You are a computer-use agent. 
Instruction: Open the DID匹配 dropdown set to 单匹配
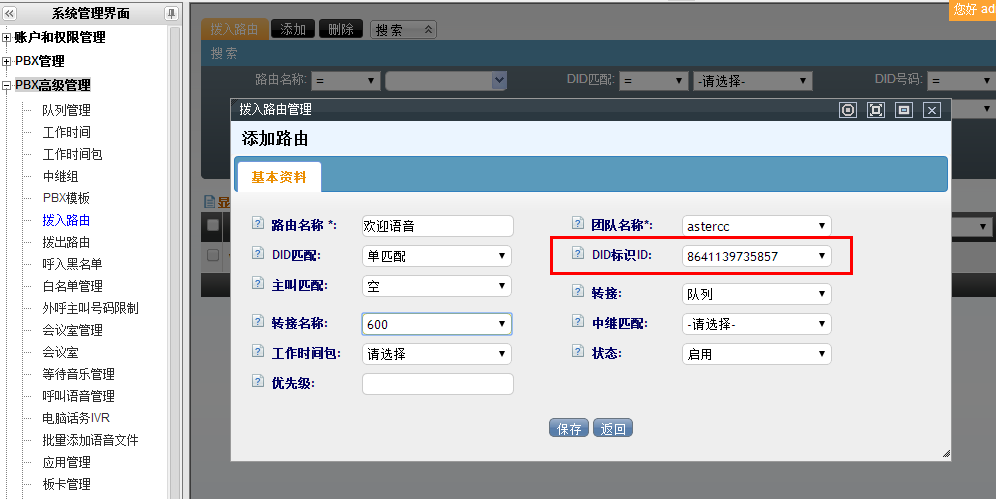coord(436,256)
